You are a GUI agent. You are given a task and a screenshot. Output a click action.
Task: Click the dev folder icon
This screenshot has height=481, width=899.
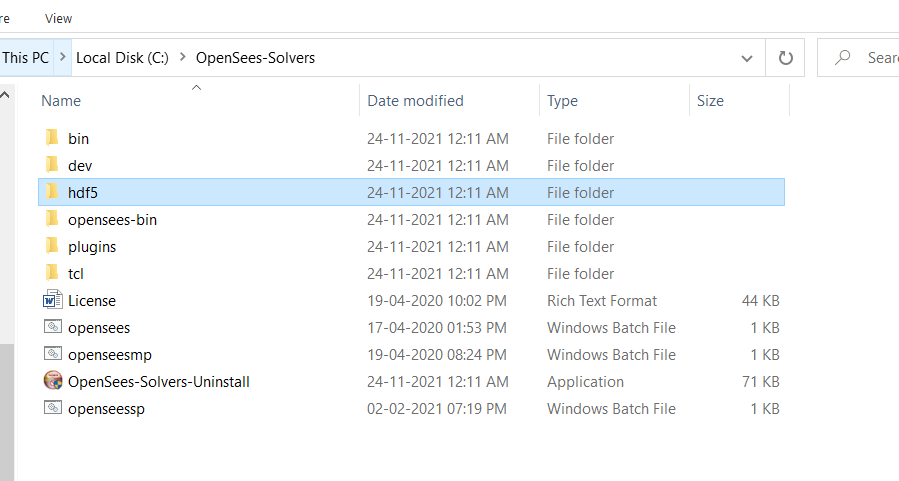point(52,165)
